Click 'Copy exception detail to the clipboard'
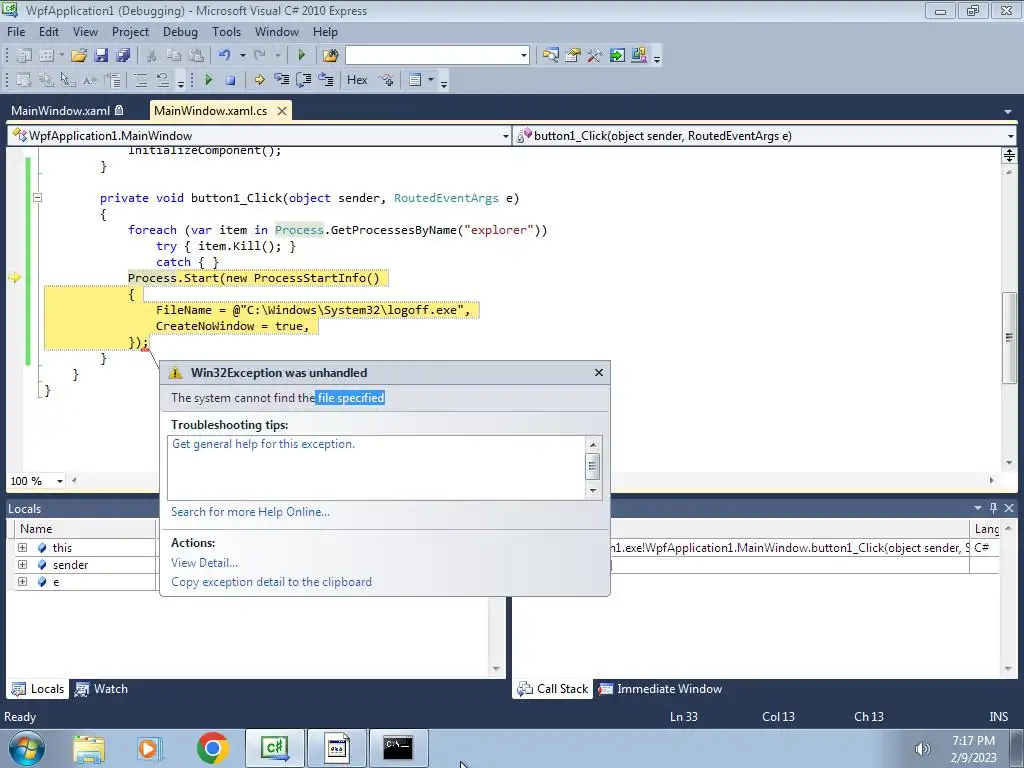This screenshot has height=768, width=1024. [271, 581]
